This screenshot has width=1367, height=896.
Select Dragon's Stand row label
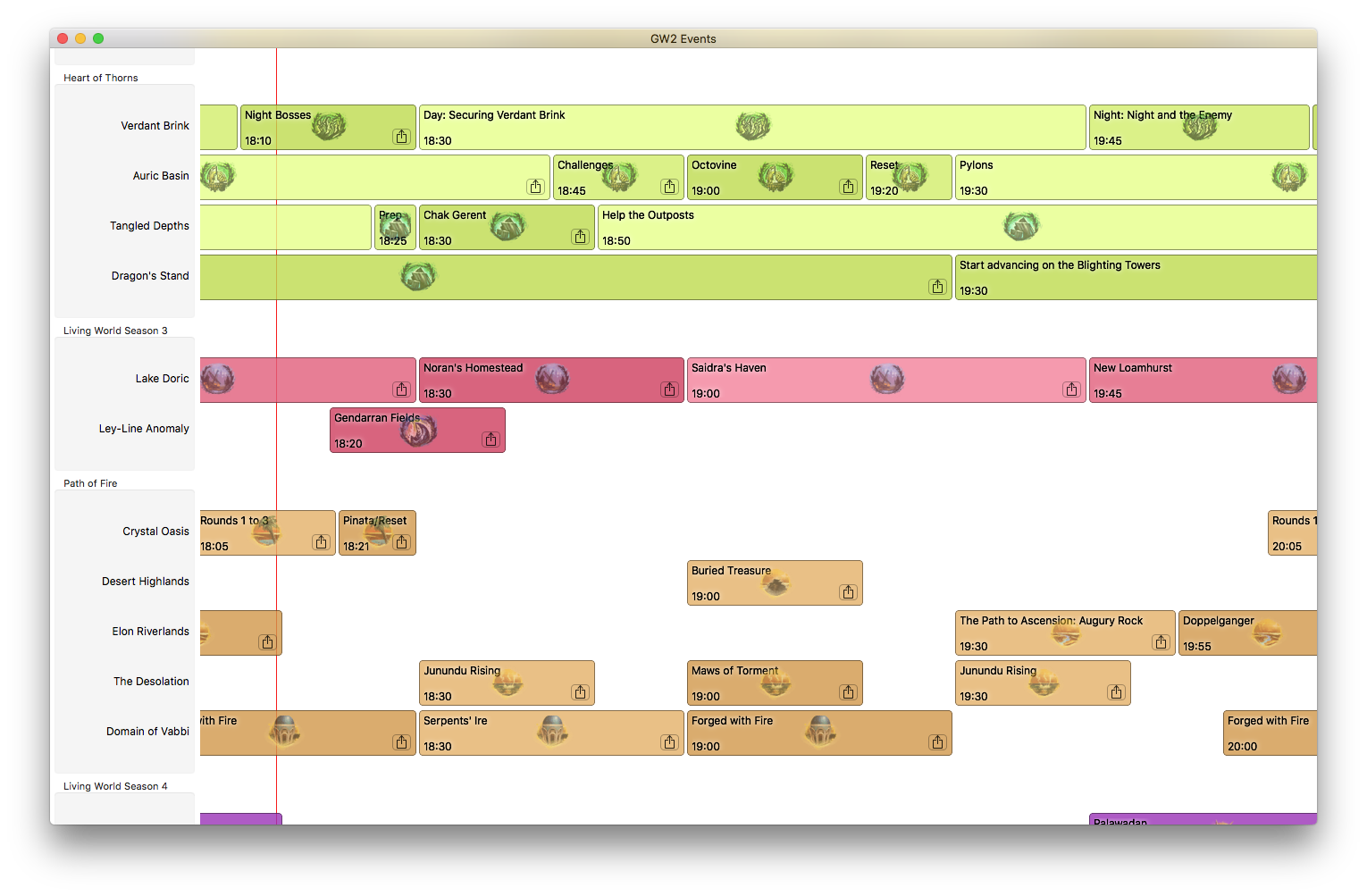coord(150,276)
